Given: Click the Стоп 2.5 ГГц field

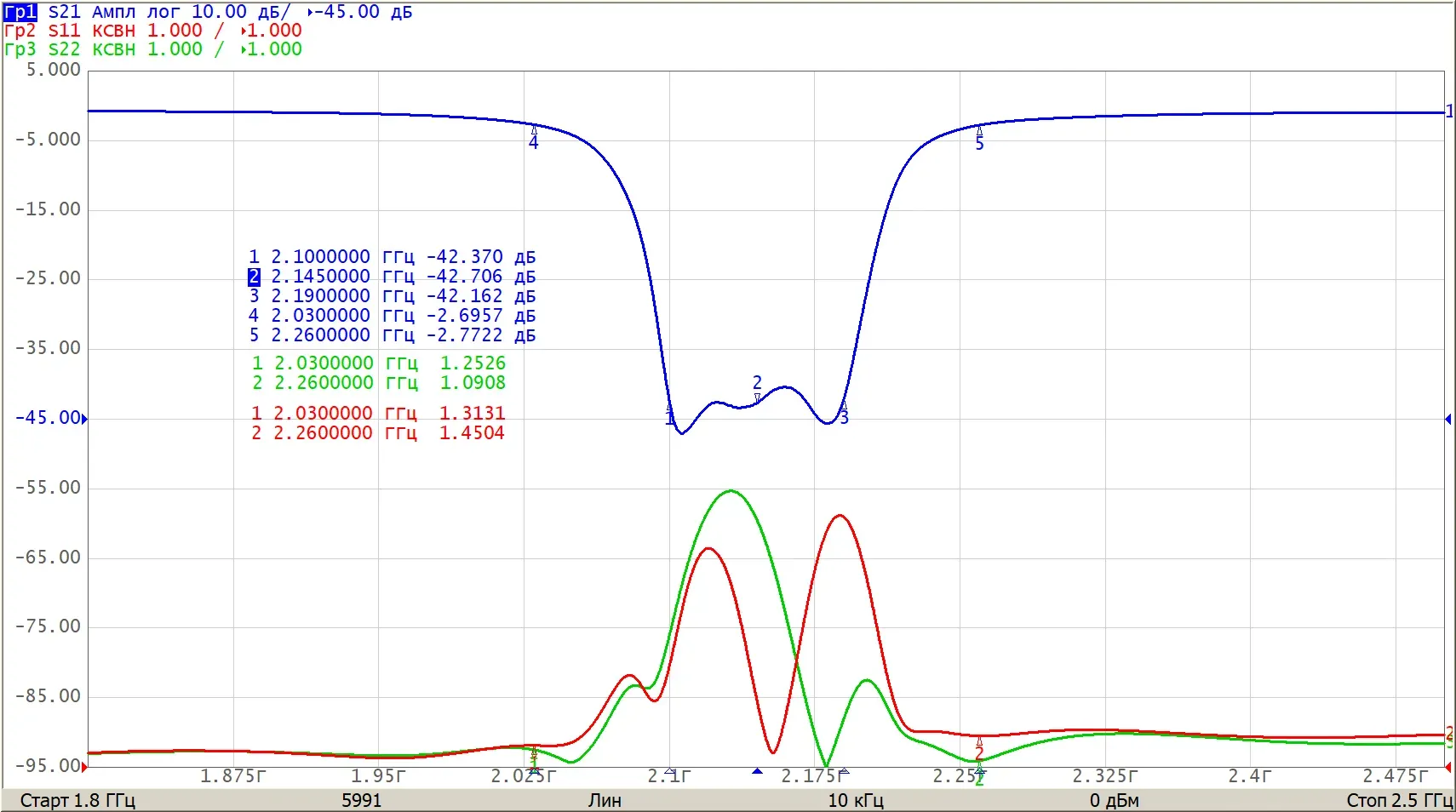Looking at the screenshot, I should coord(1399,801).
